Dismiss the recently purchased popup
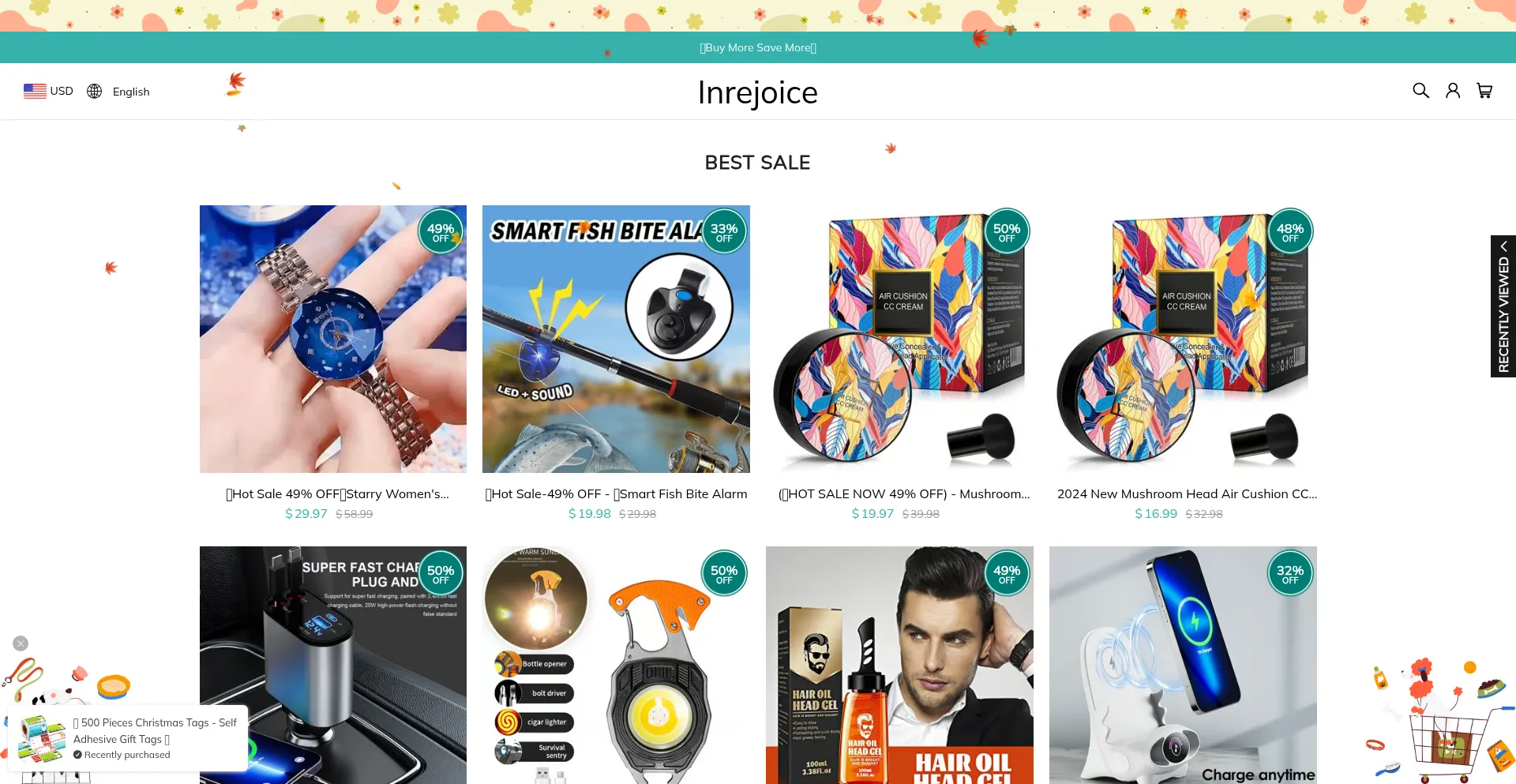Image resolution: width=1516 pixels, height=784 pixels. 21,643
